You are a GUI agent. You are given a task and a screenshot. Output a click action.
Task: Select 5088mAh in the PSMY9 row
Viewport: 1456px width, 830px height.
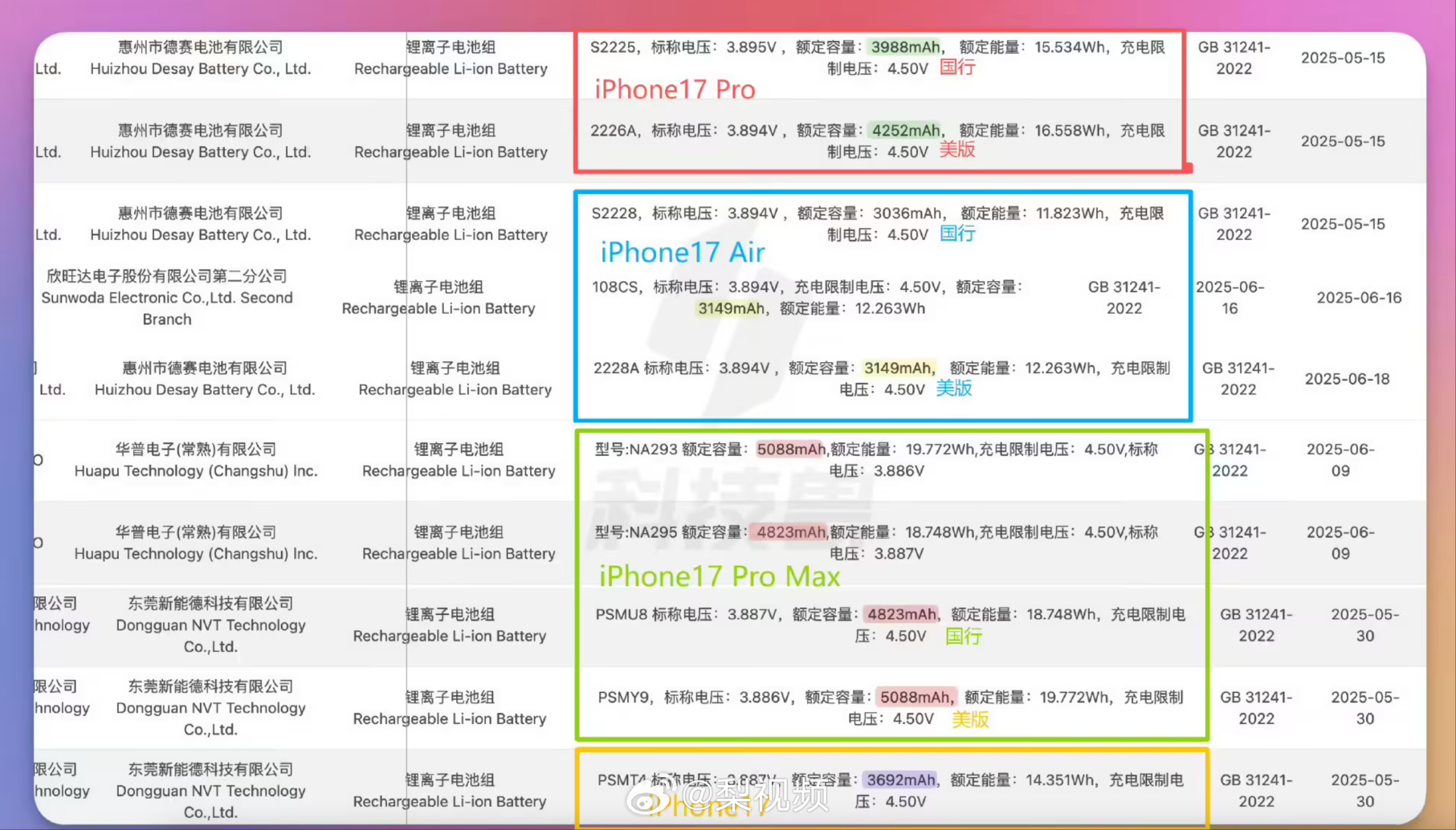tap(916, 698)
